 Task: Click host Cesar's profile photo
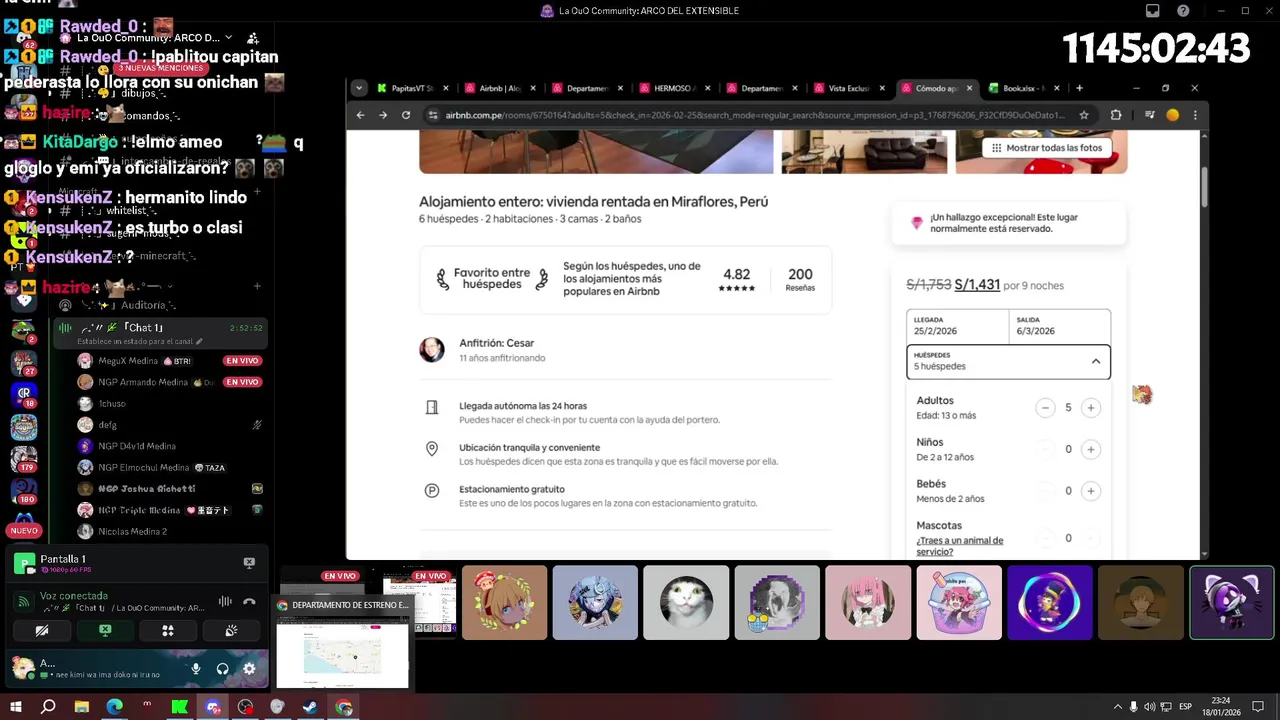click(x=432, y=349)
